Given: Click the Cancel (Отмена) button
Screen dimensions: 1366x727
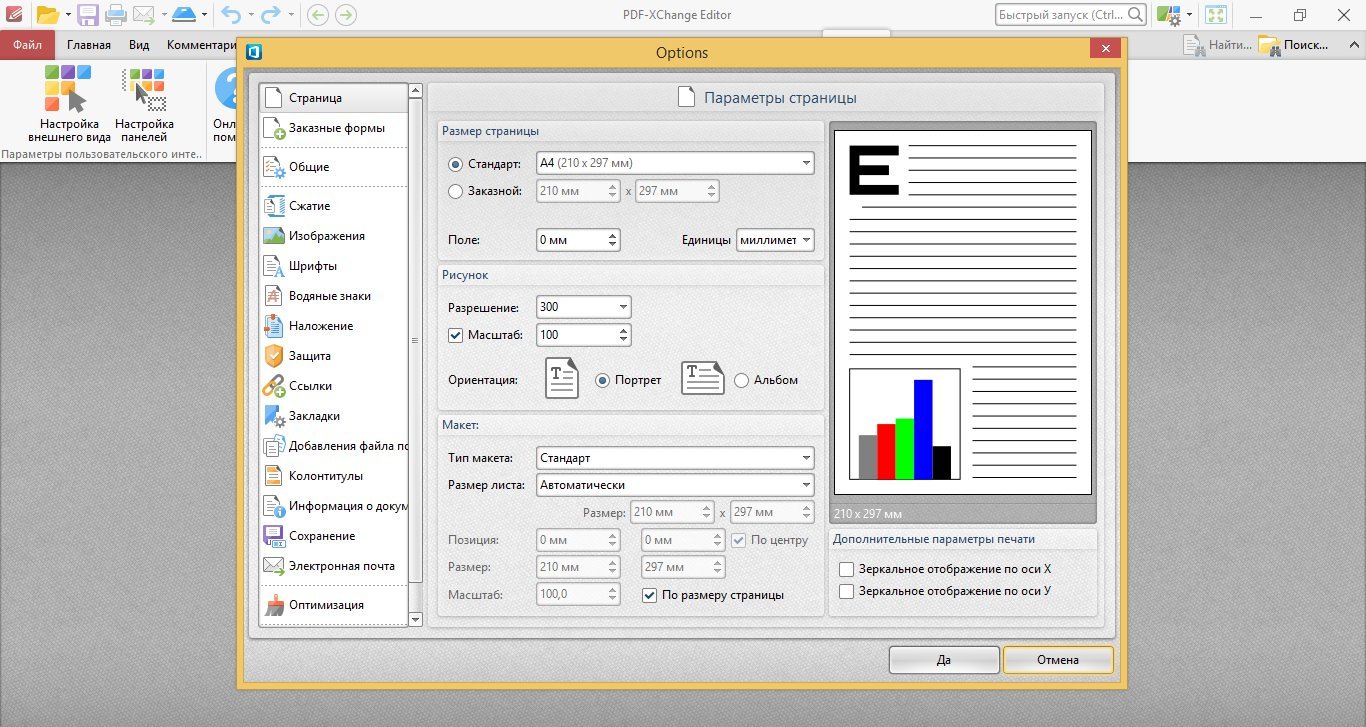Looking at the screenshot, I should pyautogui.click(x=1057, y=660).
